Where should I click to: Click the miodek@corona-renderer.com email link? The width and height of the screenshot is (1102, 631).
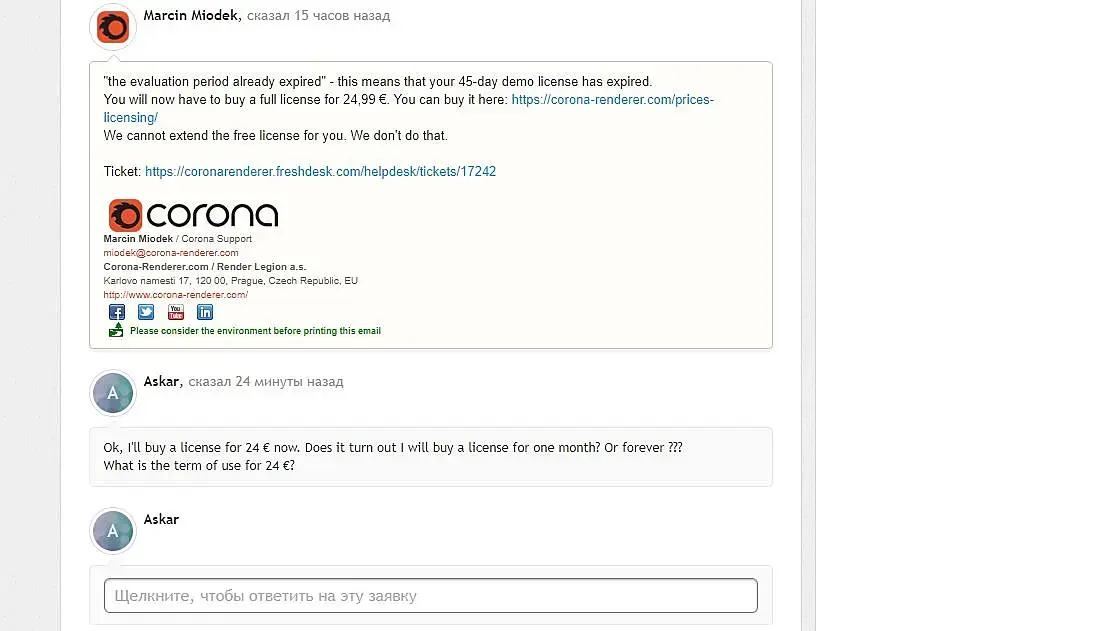click(x=171, y=253)
